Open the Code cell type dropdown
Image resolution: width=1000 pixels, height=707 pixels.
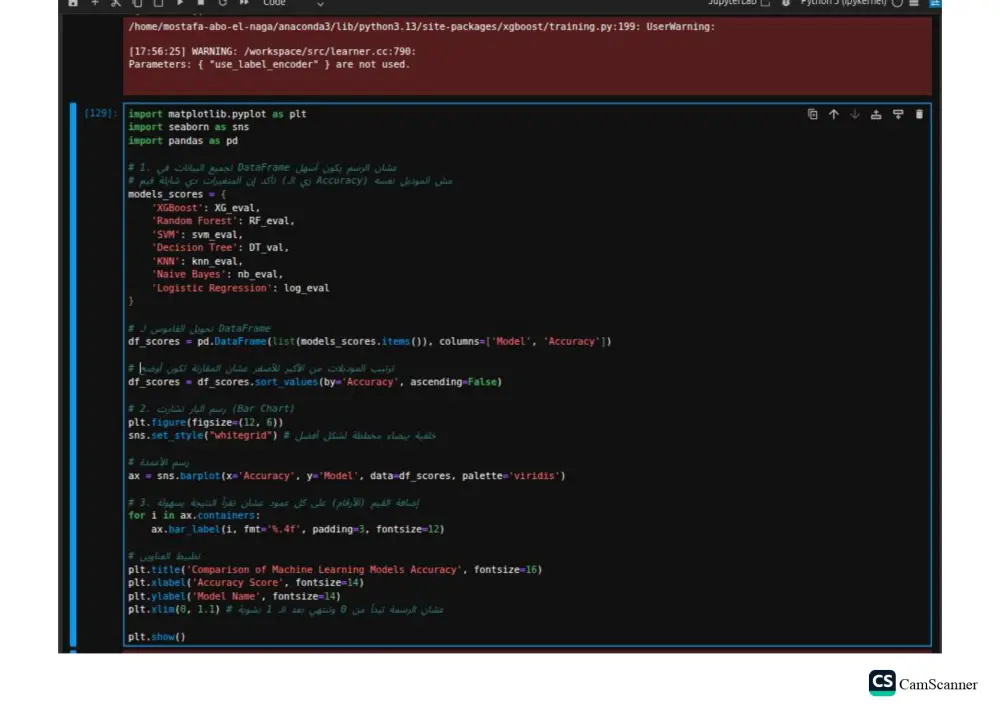click(x=293, y=3)
